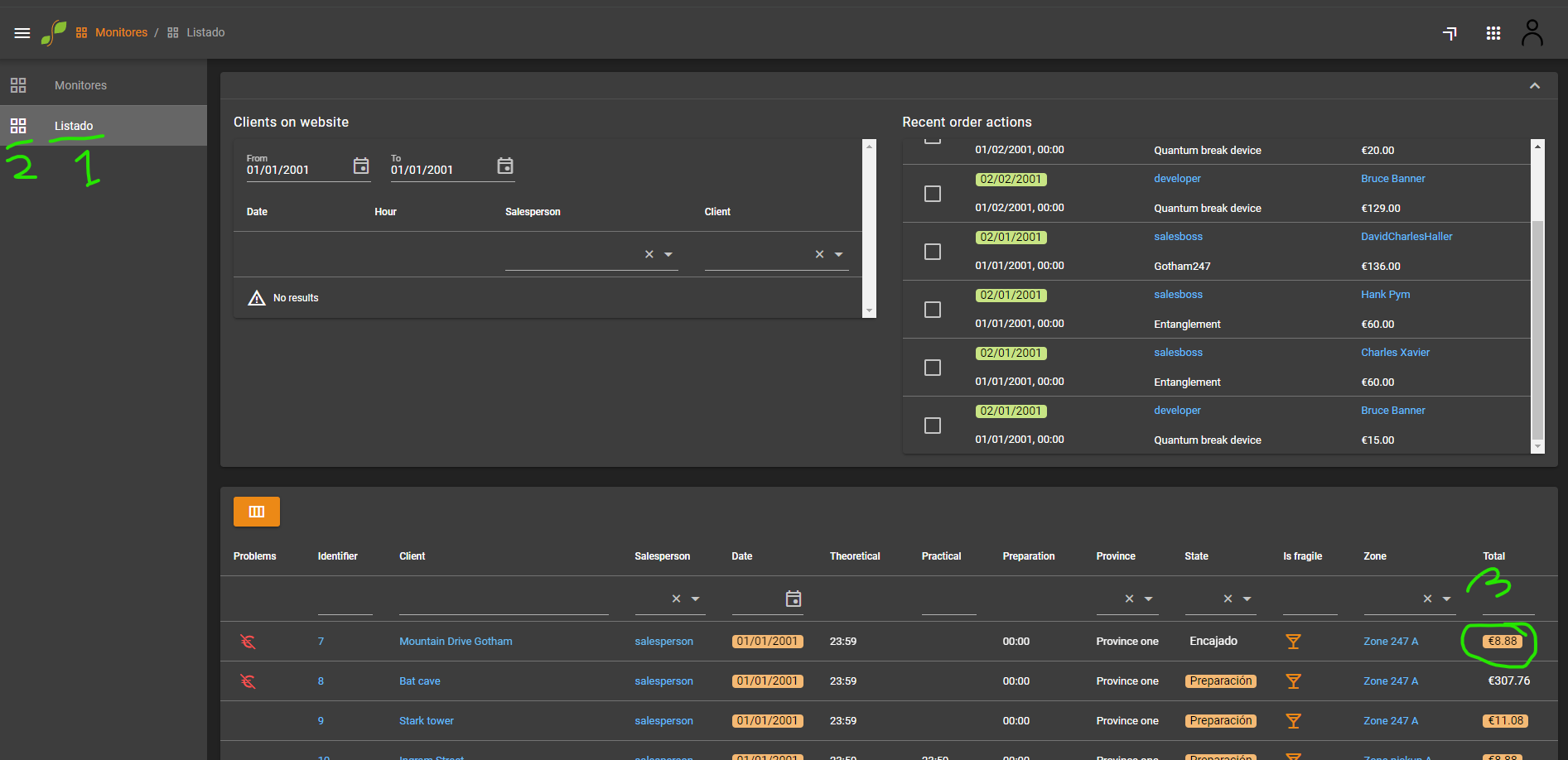Click the problem icon on order 7
This screenshot has height=760, width=1568.
click(248, 642)
